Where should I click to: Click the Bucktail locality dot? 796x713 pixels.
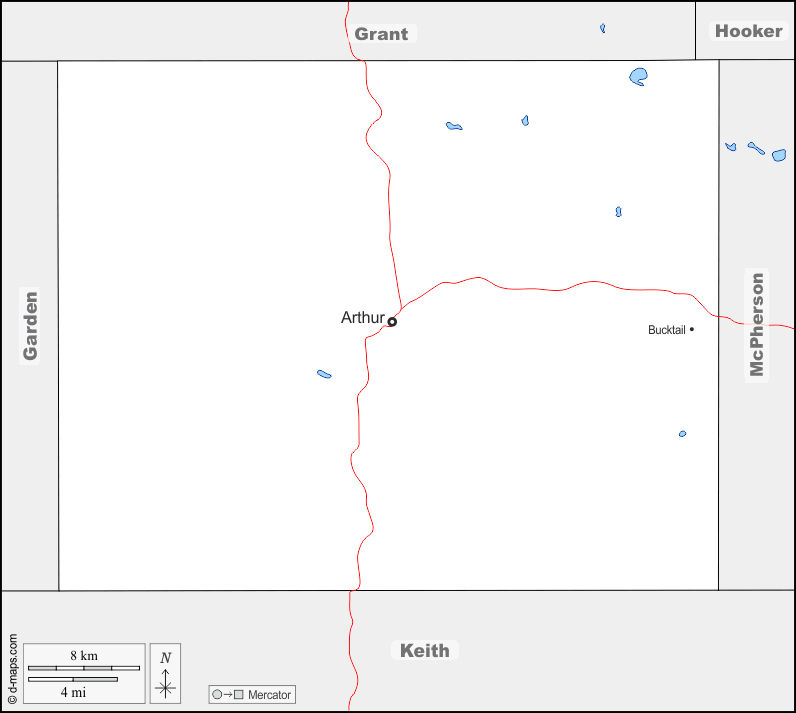click(x=691, y=329)
